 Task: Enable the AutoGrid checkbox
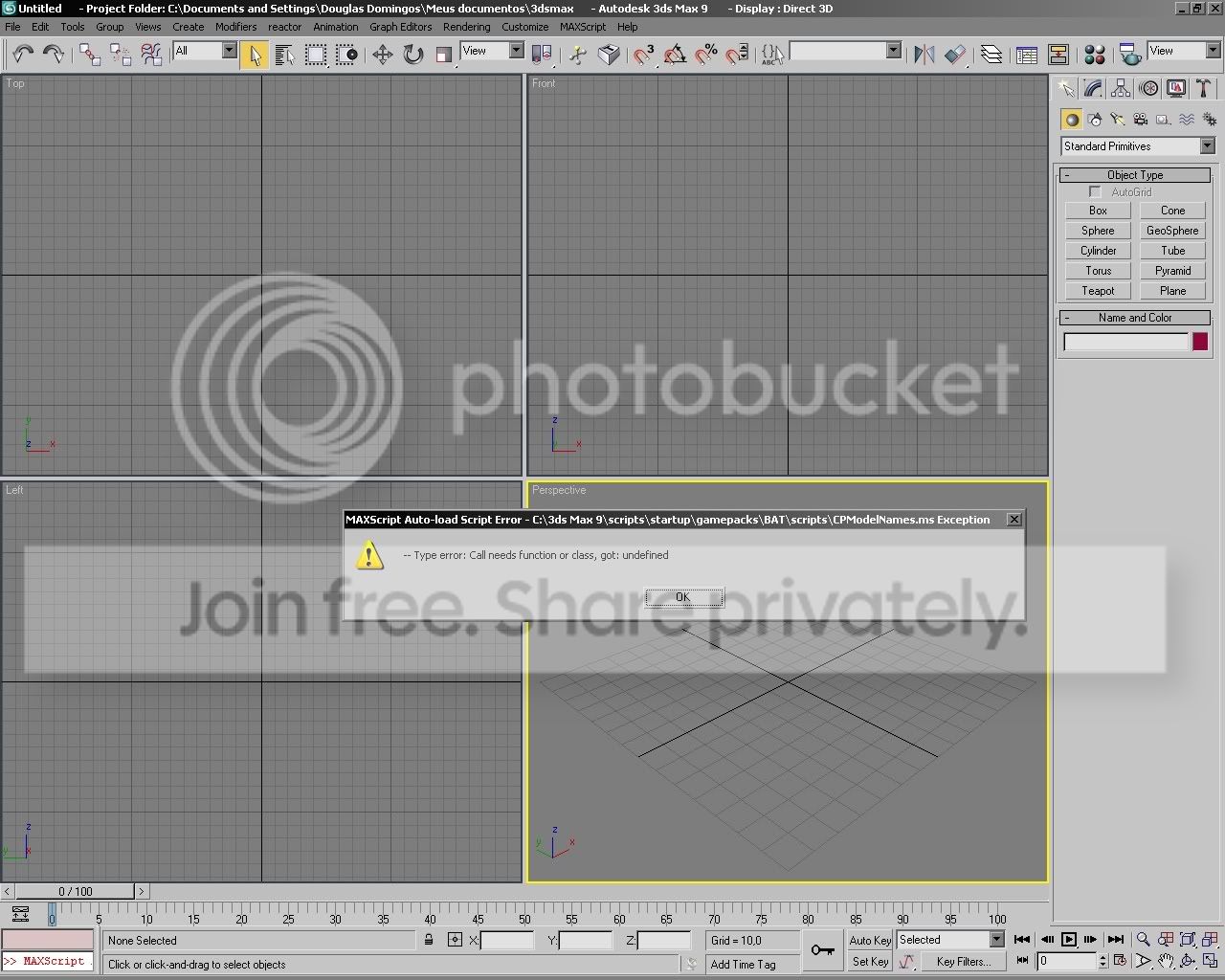coord(1095,192)
